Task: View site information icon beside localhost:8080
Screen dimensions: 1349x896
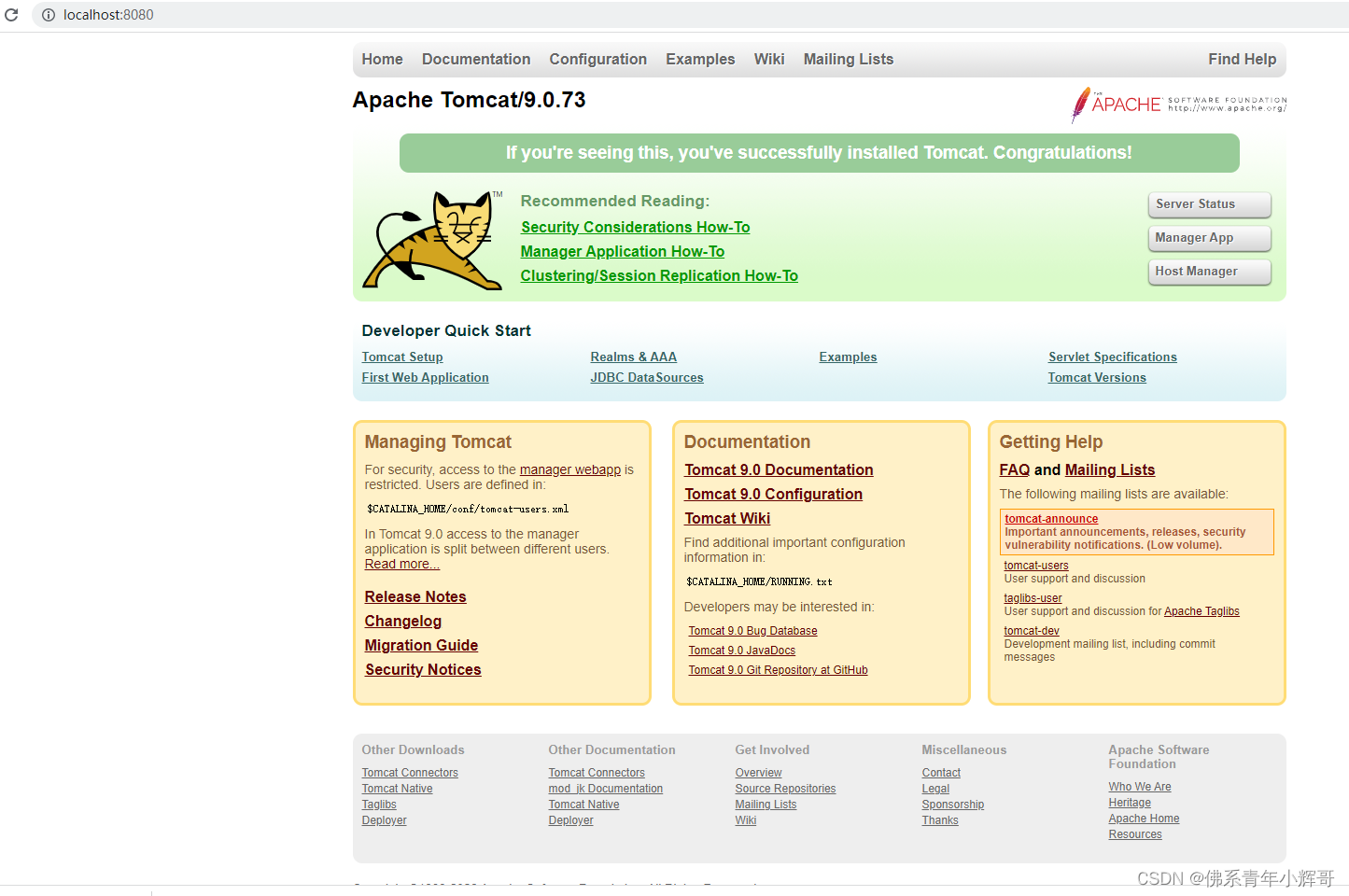Action: (49, 15)
